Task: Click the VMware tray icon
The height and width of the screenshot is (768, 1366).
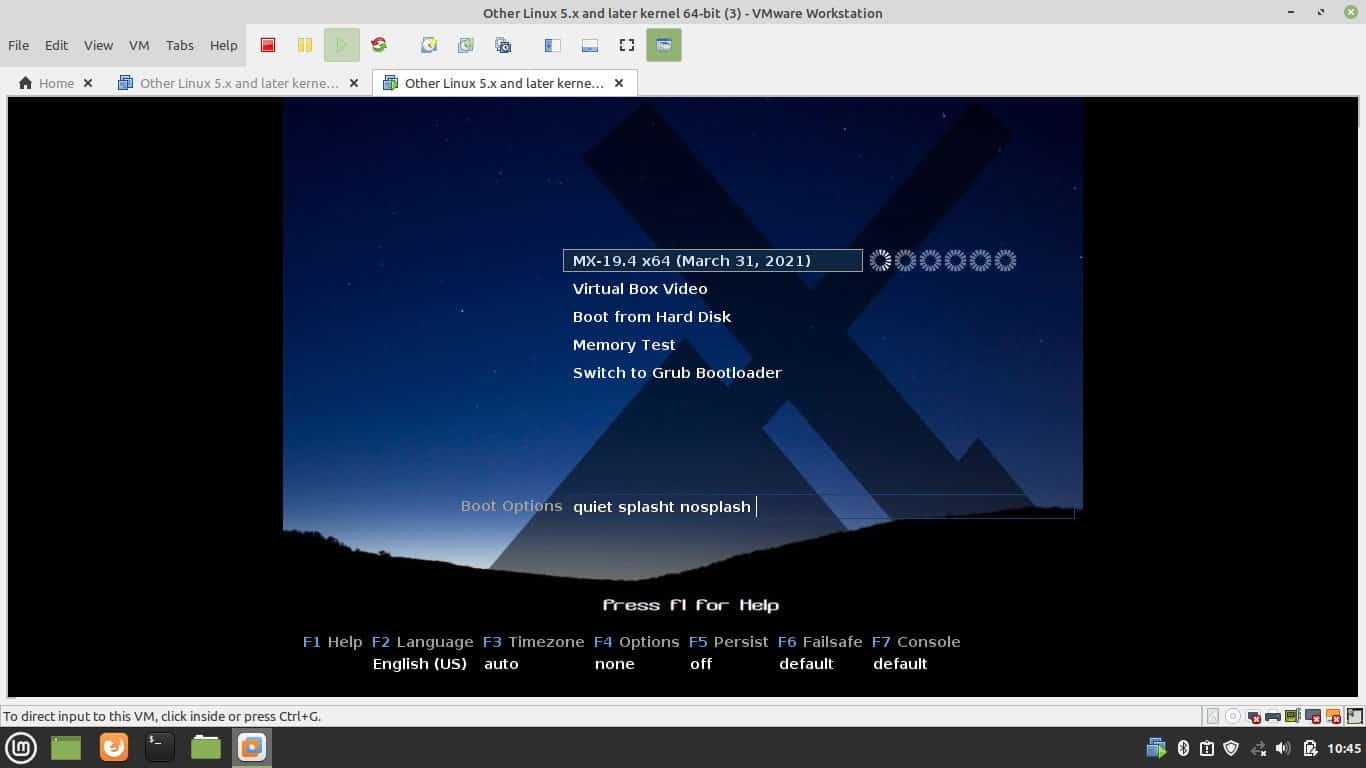Action: 1157,748
